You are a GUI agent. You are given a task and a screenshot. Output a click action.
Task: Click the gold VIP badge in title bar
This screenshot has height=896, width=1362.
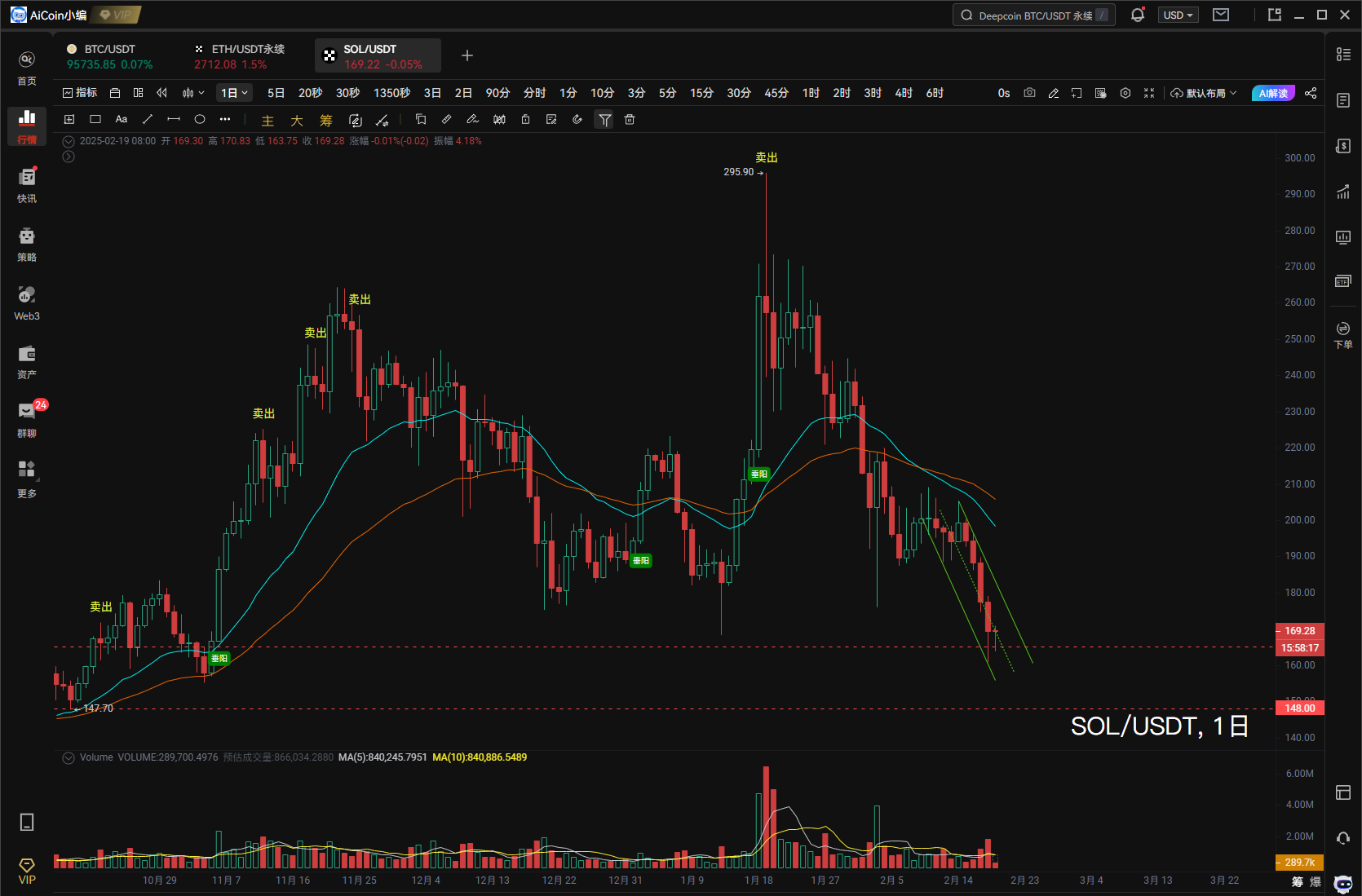click(117, 15)
